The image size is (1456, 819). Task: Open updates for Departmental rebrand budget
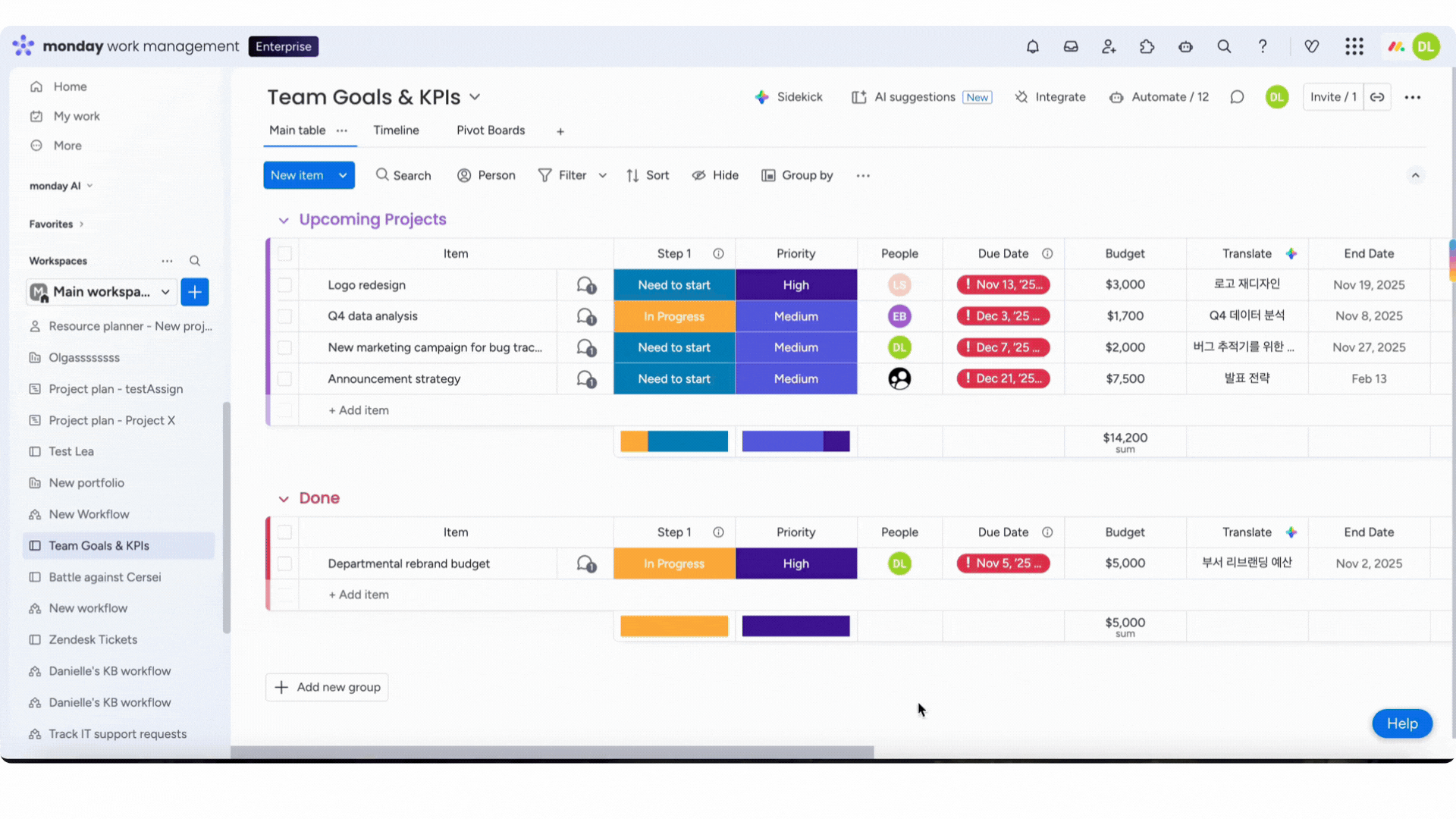(585, 563)
